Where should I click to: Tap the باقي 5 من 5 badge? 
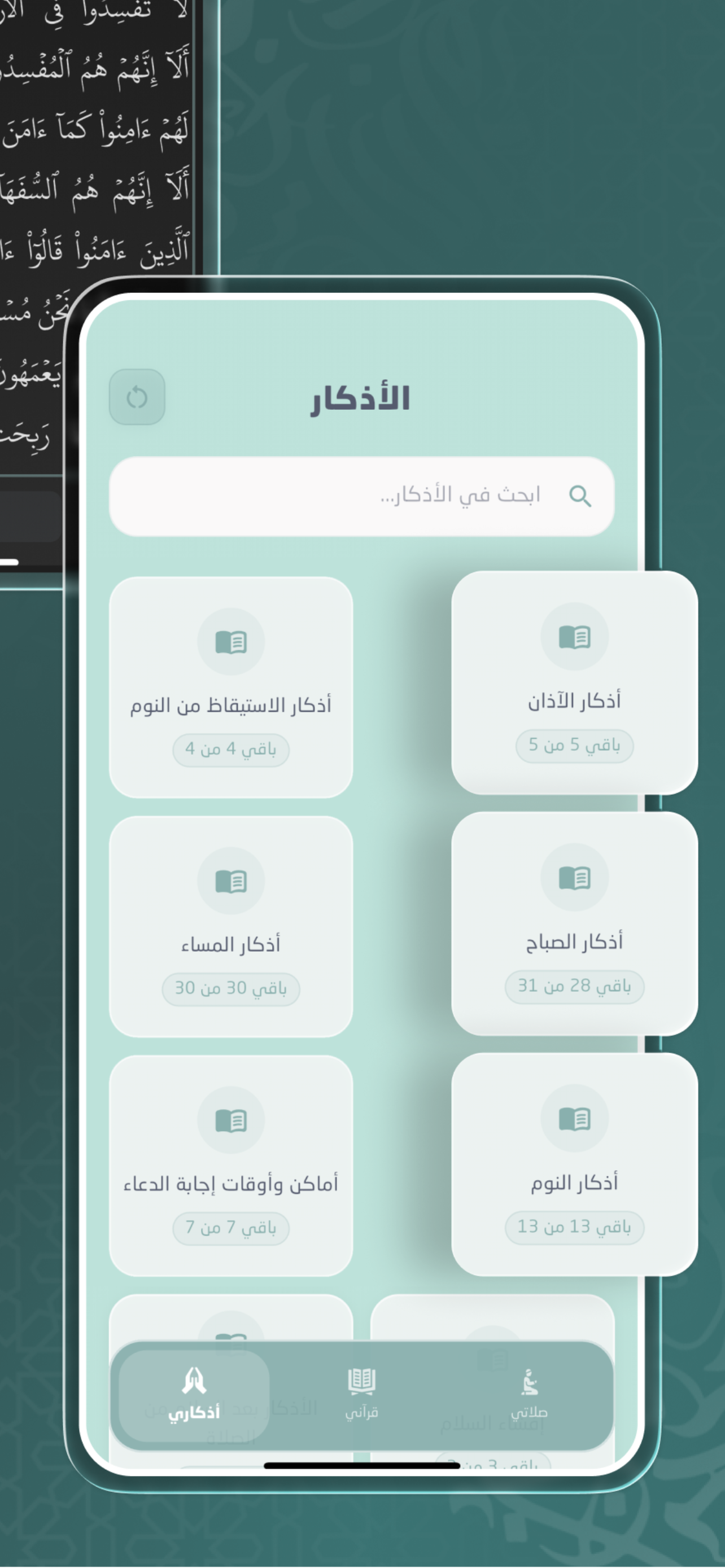point(575,746)
